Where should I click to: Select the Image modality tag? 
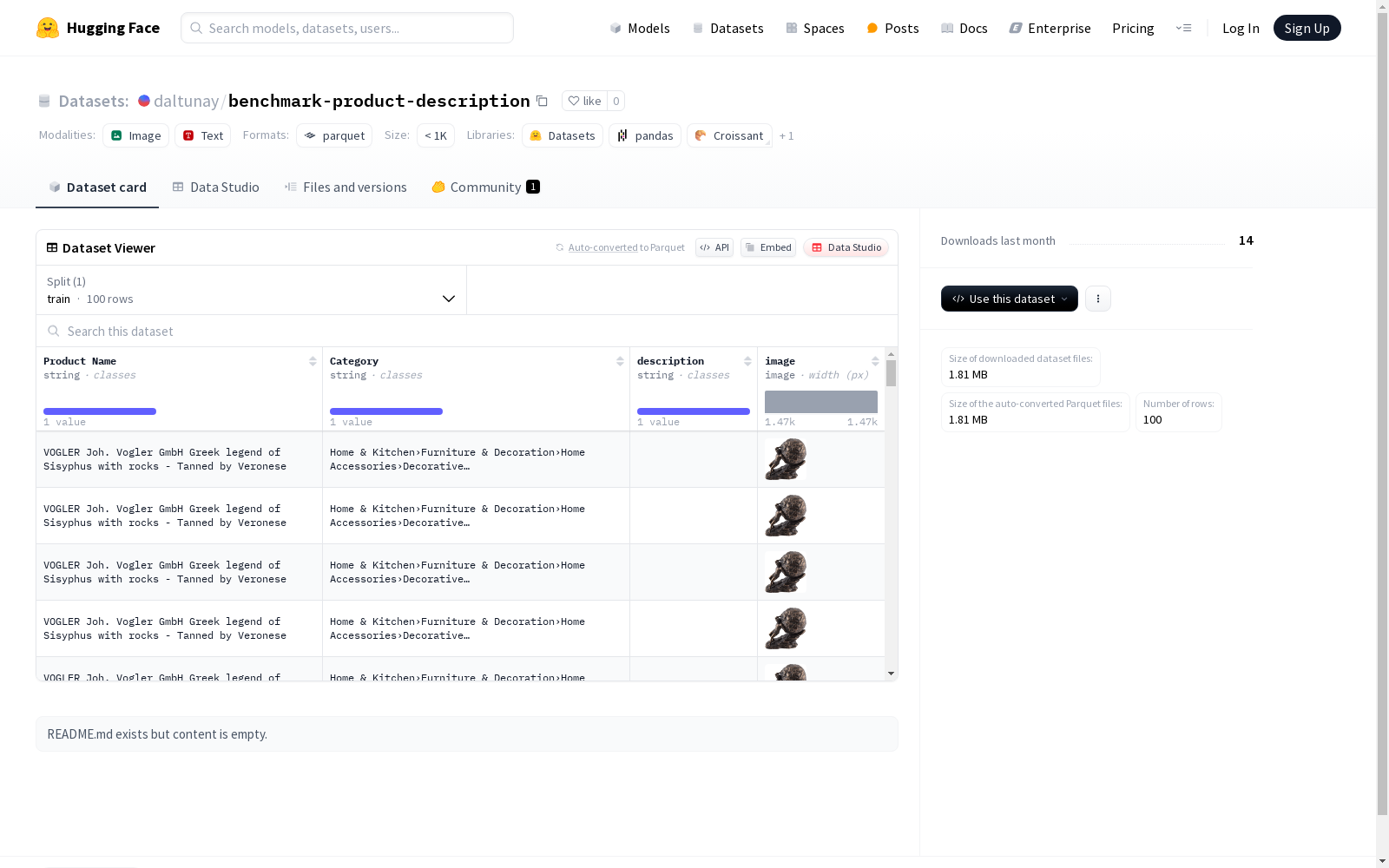click(x=135, y=135)
